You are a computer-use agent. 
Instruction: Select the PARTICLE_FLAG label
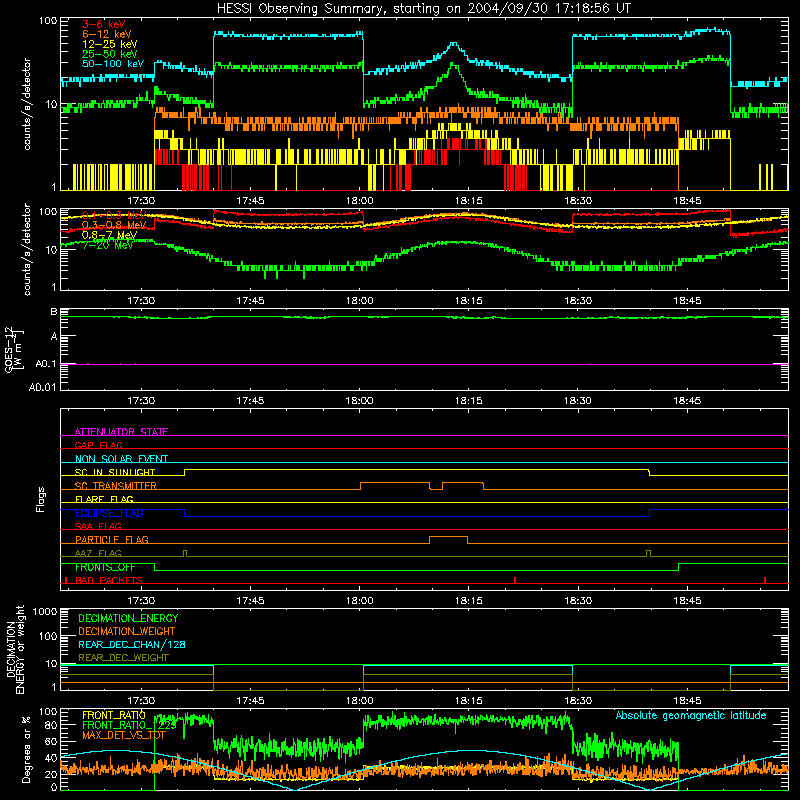coord(112,539)
